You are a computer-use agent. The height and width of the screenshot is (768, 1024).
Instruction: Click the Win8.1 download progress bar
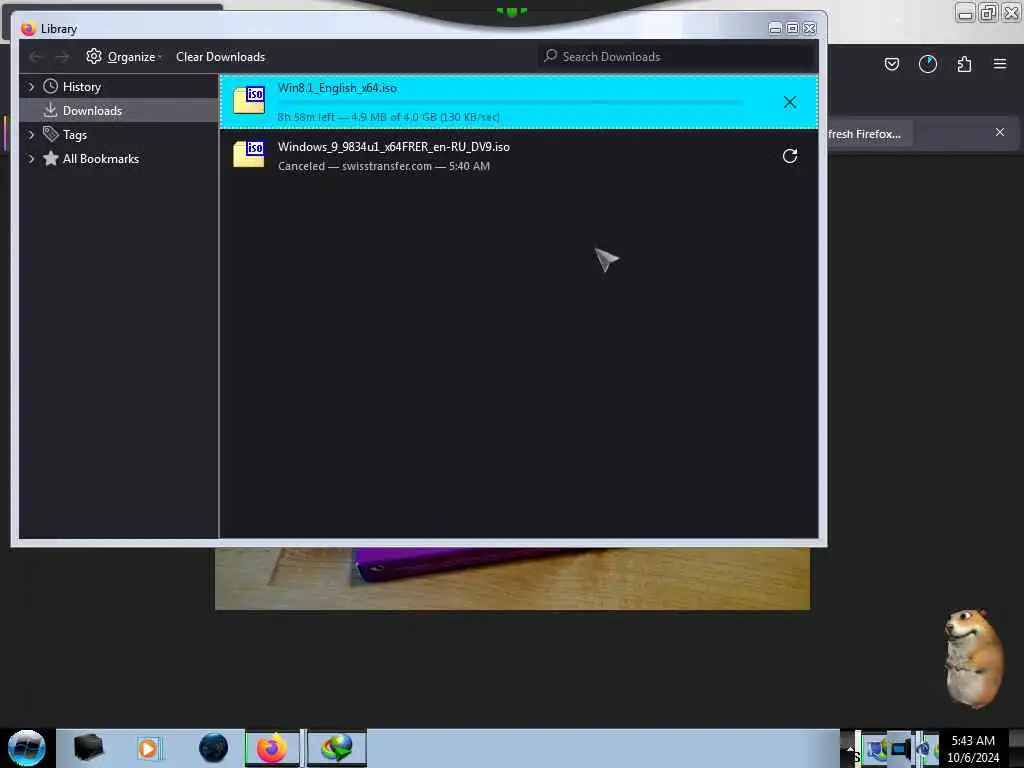(511, 103)
